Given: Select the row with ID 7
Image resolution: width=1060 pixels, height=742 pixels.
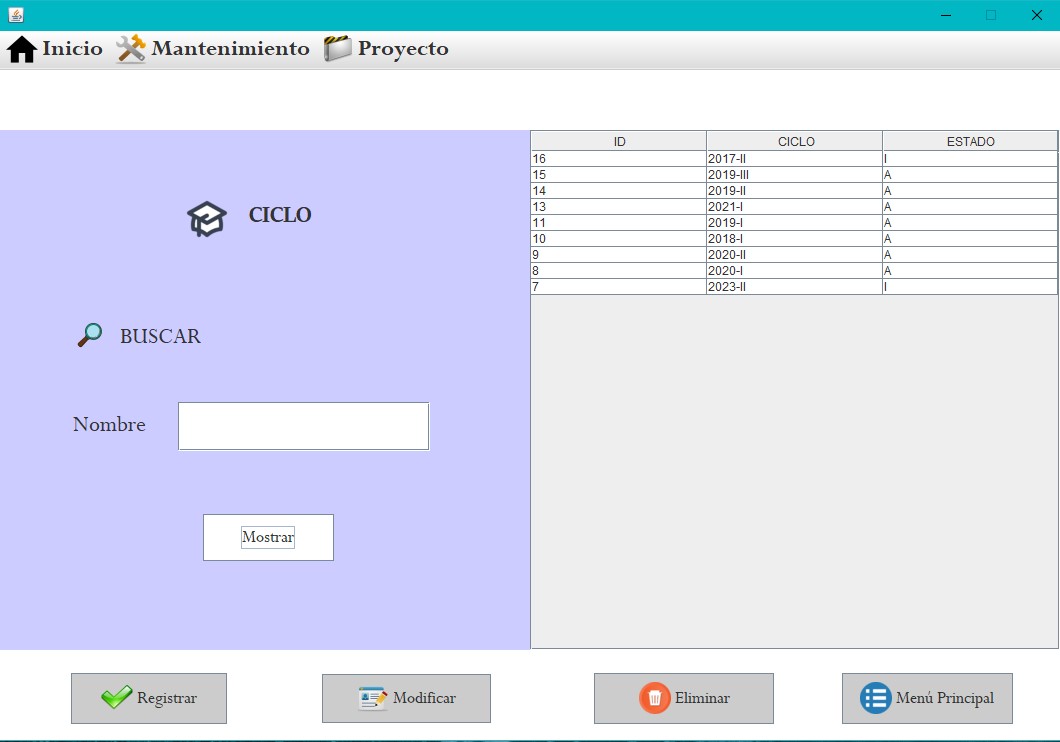Looking at the screenshot, I should (x=794, y=287).
